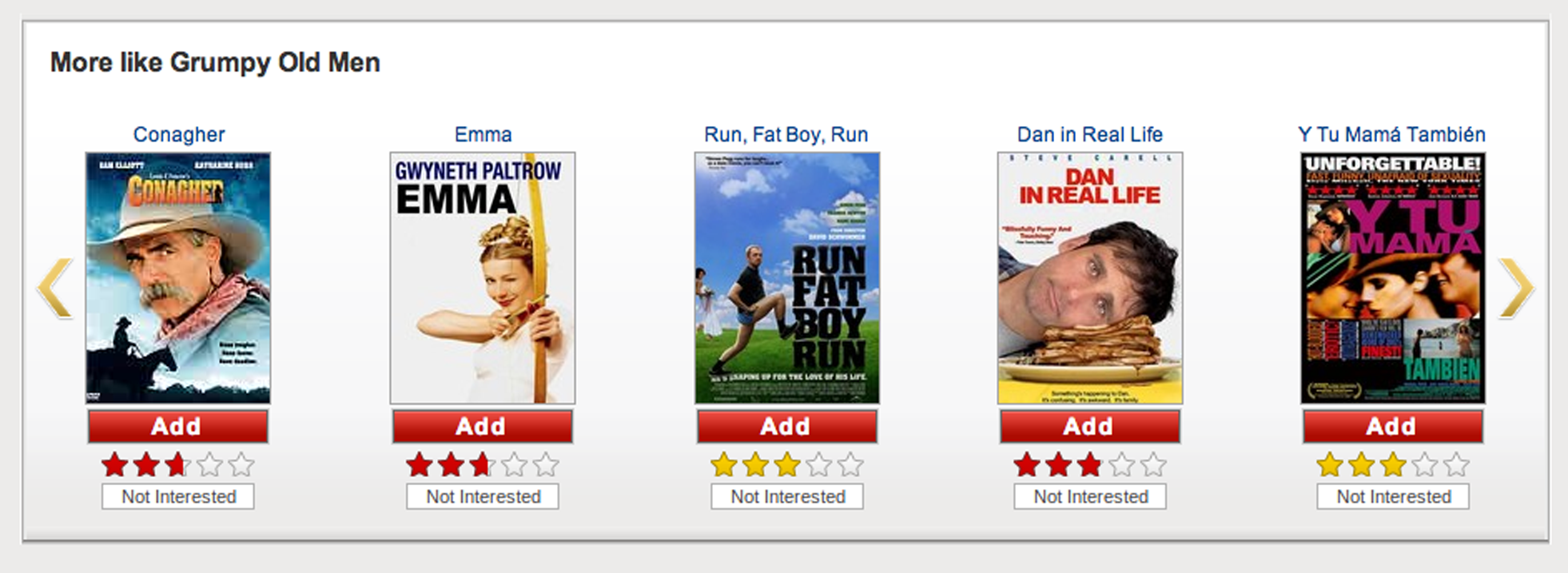Rate Y Tu Mamá También four stars
The height and width of the screenshot is (573, 1568).
[x=1425, y=464]
